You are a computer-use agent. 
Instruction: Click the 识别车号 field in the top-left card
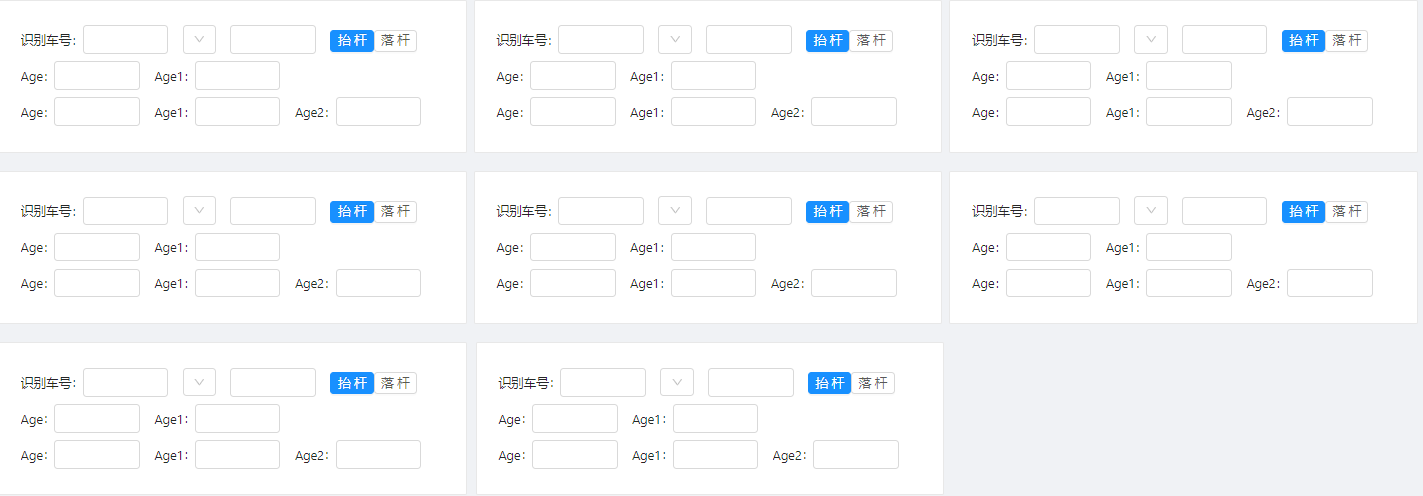coord(126,40)
